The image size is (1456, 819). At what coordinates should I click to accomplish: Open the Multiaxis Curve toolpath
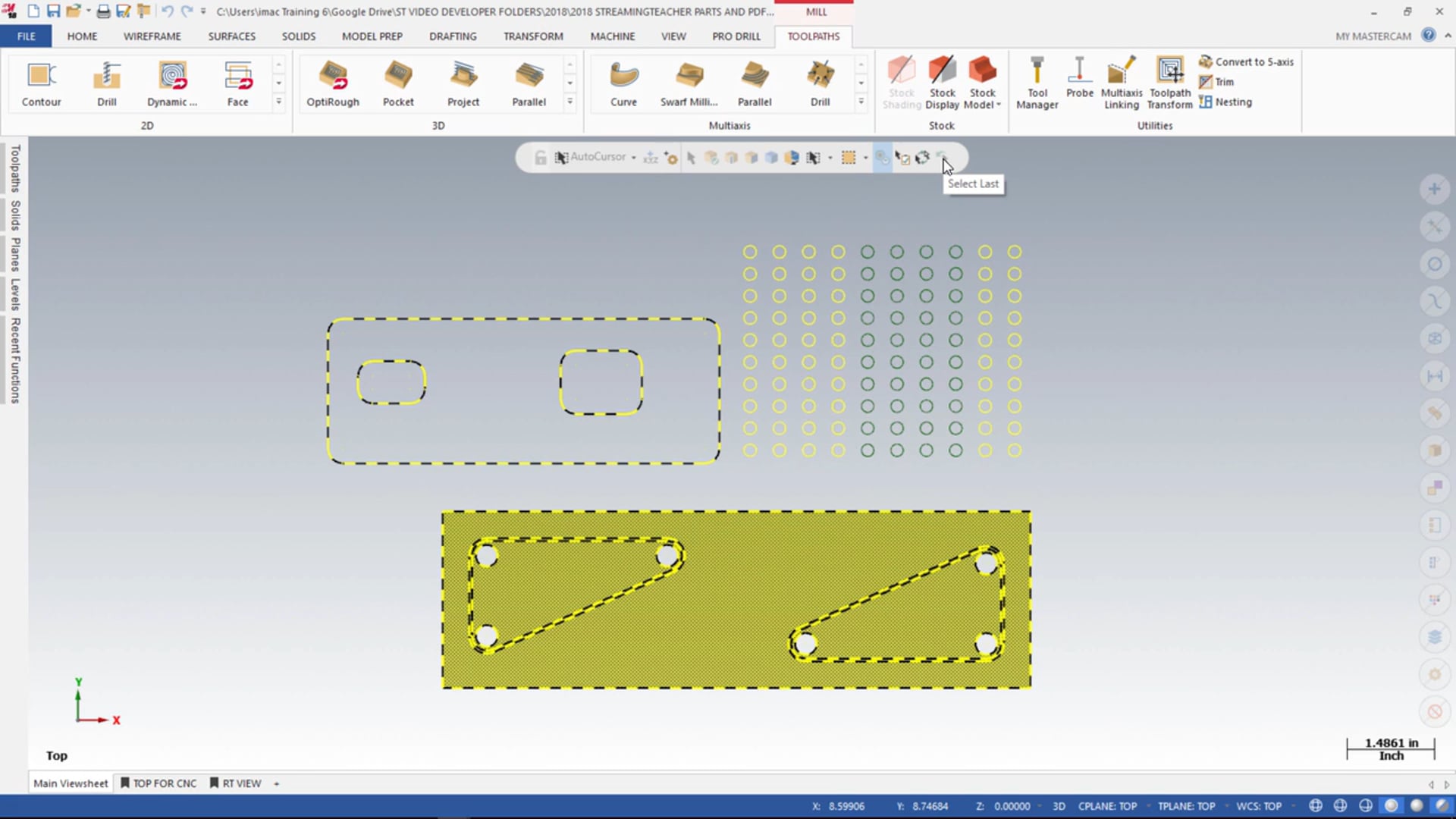point(623,84)
